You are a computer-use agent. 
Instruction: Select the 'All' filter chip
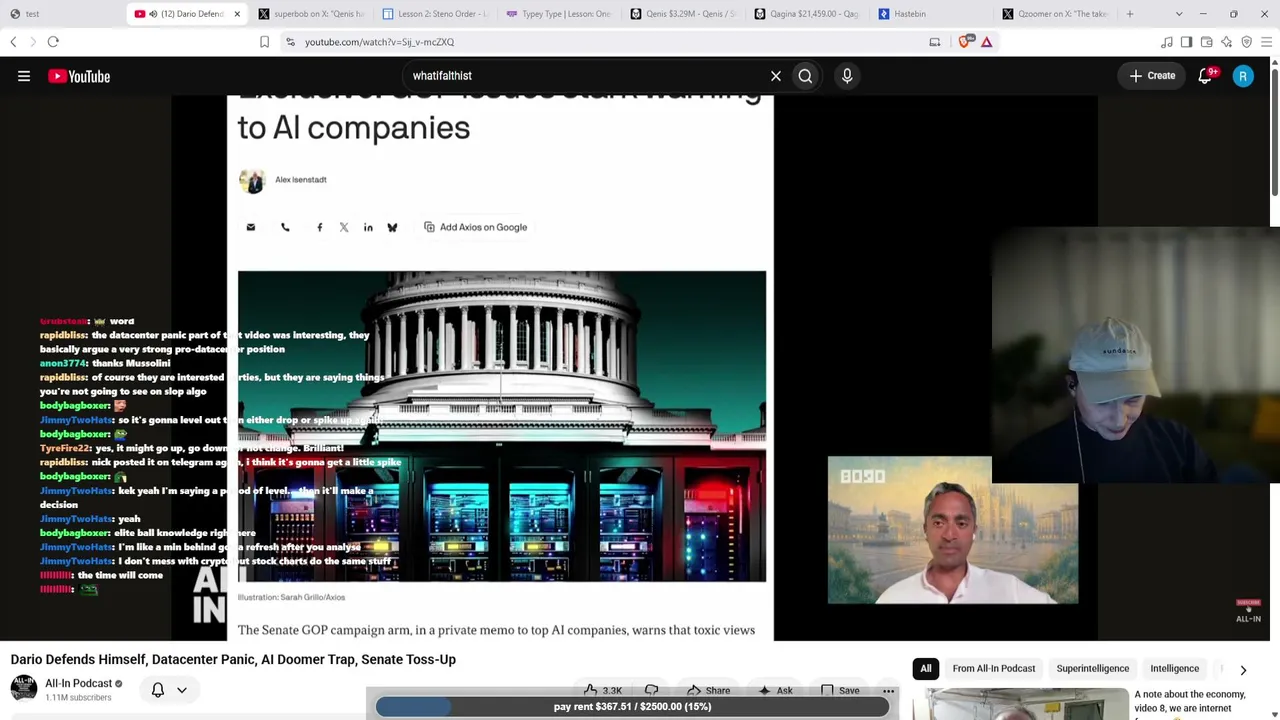click(x=926, y=669)
